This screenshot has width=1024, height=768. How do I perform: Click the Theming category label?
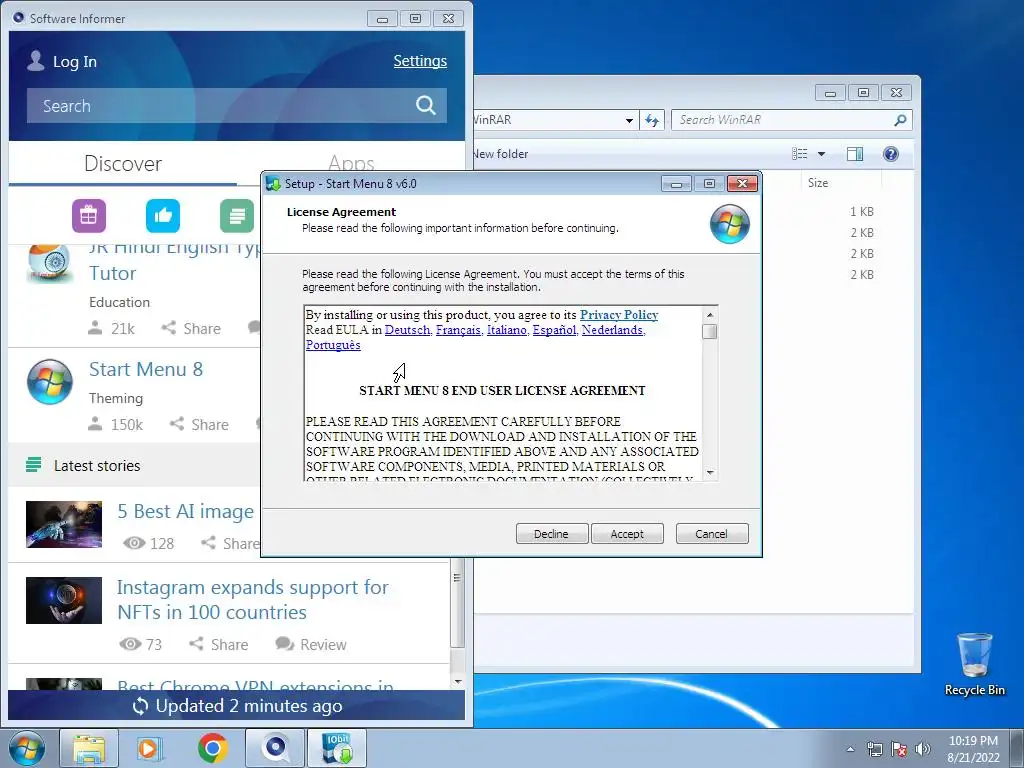coord(116,398)
